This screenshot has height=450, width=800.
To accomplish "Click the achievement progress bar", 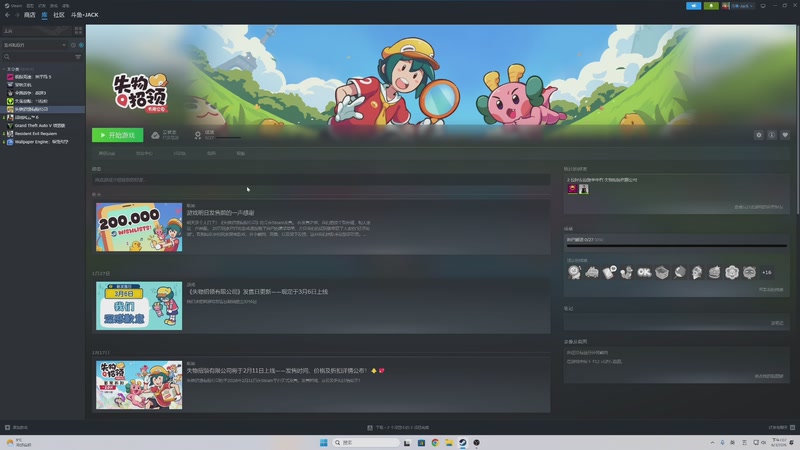I will point(677,245).
